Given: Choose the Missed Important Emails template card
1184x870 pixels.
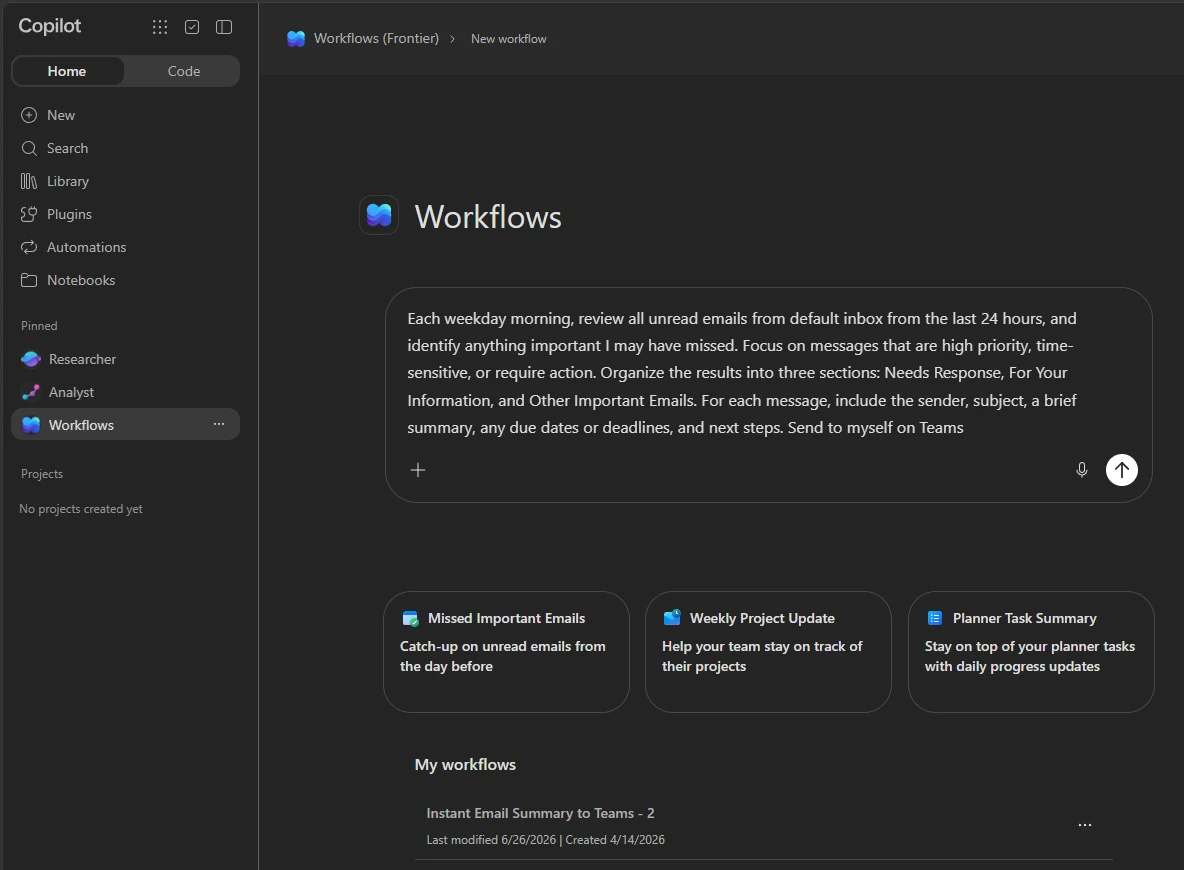Looking at the screenshot, I should pyautogui.click(x=506, y=652).
